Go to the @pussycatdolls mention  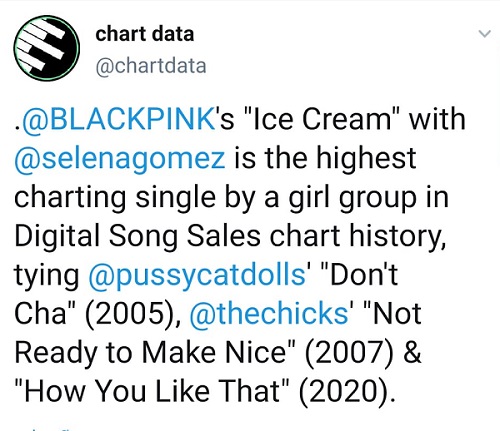tap(197, 275)
